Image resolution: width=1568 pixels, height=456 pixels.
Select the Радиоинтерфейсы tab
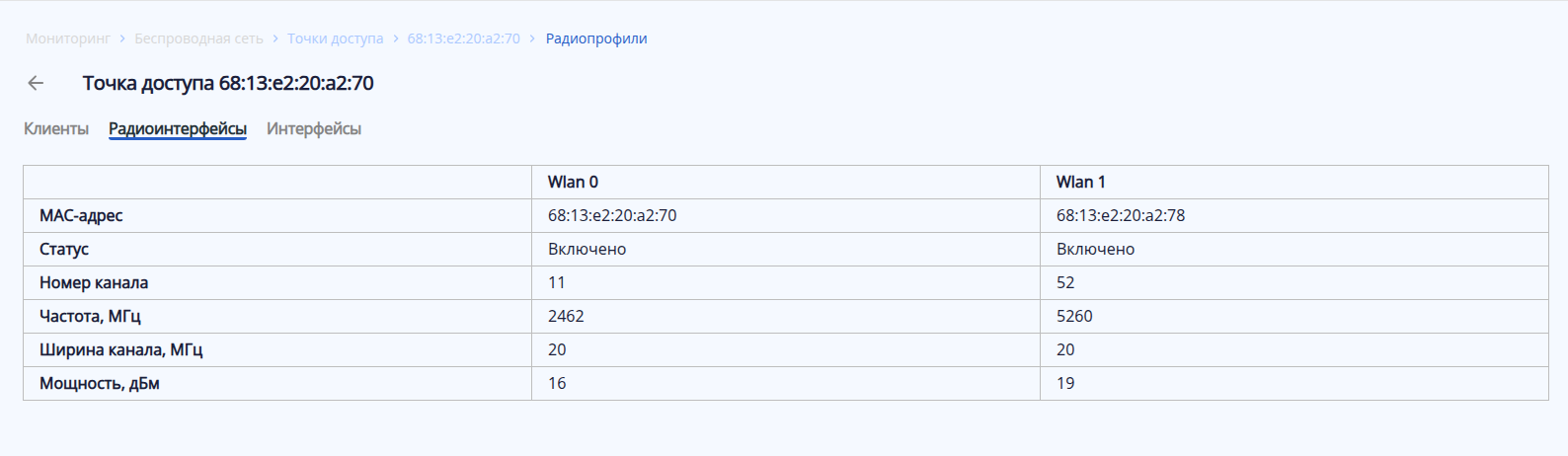click(178, 128)
